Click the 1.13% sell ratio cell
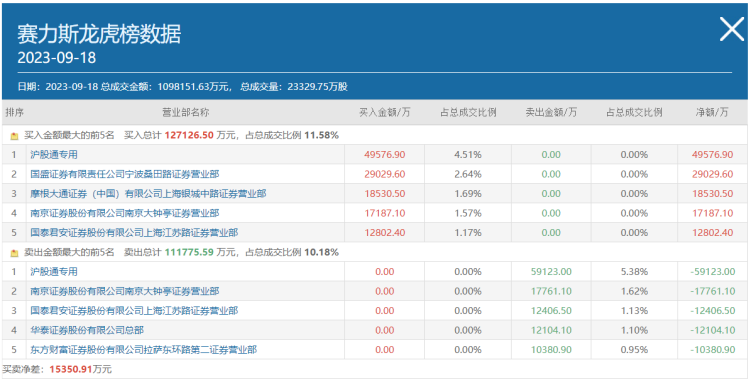 634,311
